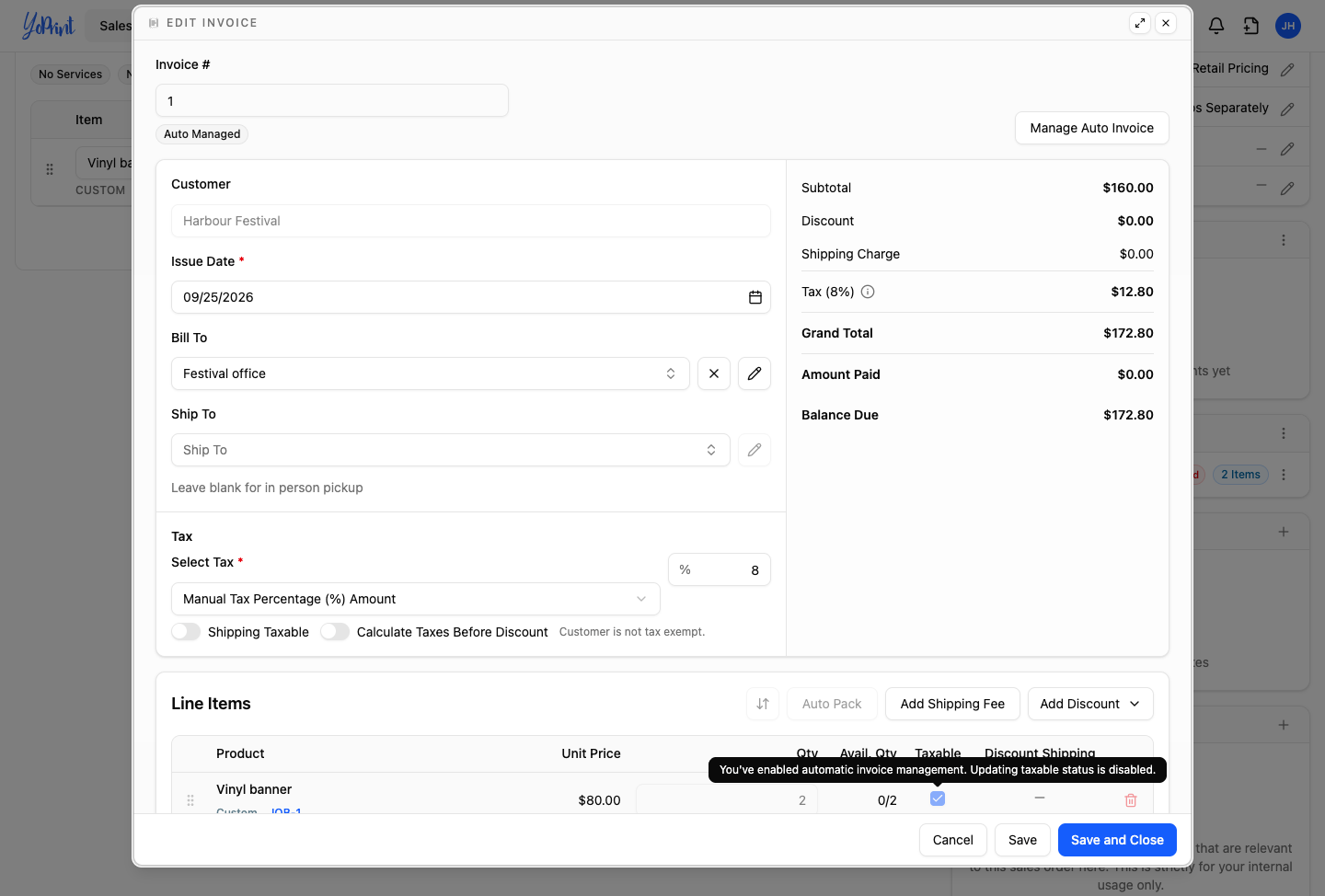1325x896 pixels.
Task: Click the Auto Pack button
Action: (x=832, y=704)
